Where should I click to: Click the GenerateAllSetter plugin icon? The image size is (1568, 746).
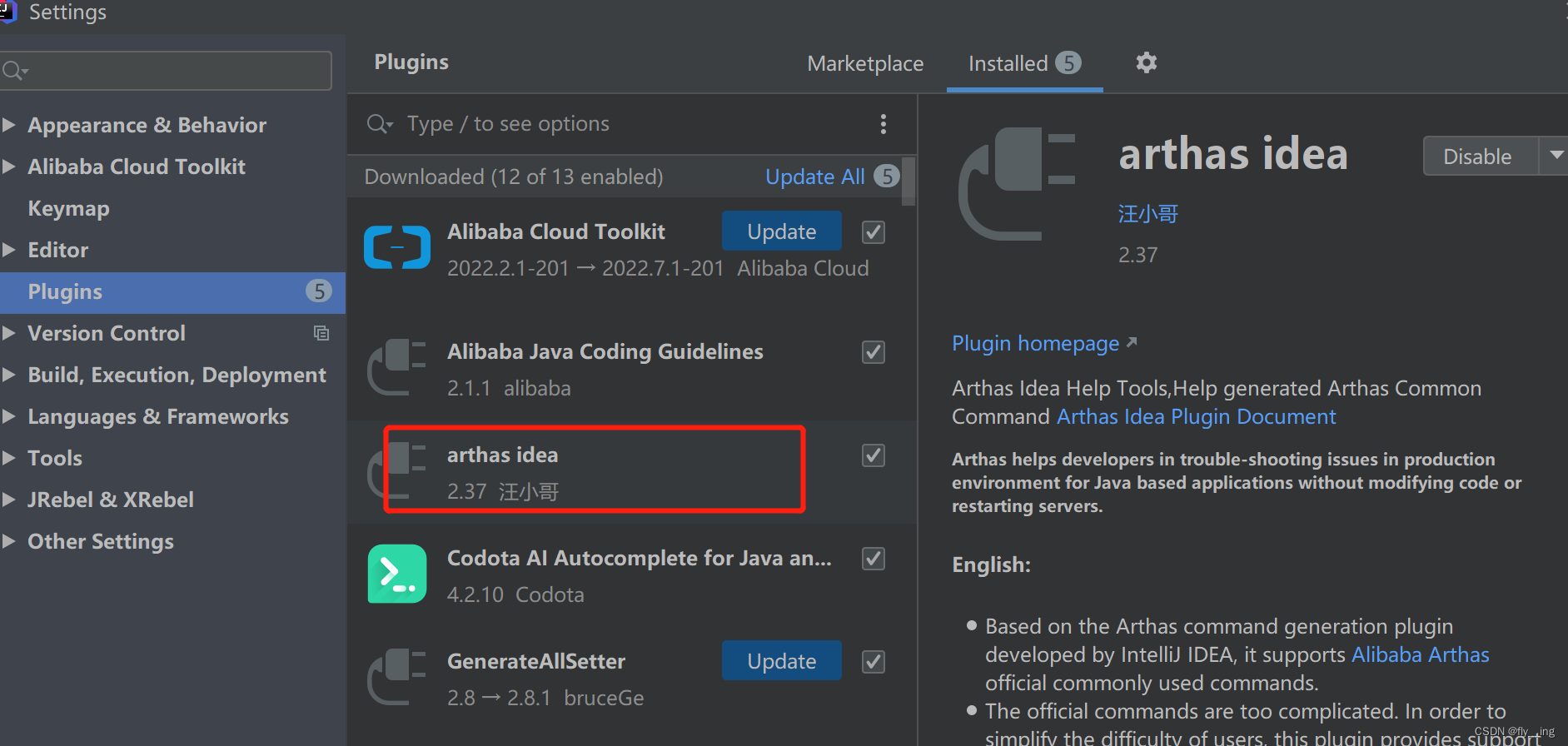pyautogui.click(x=397, y=677)
